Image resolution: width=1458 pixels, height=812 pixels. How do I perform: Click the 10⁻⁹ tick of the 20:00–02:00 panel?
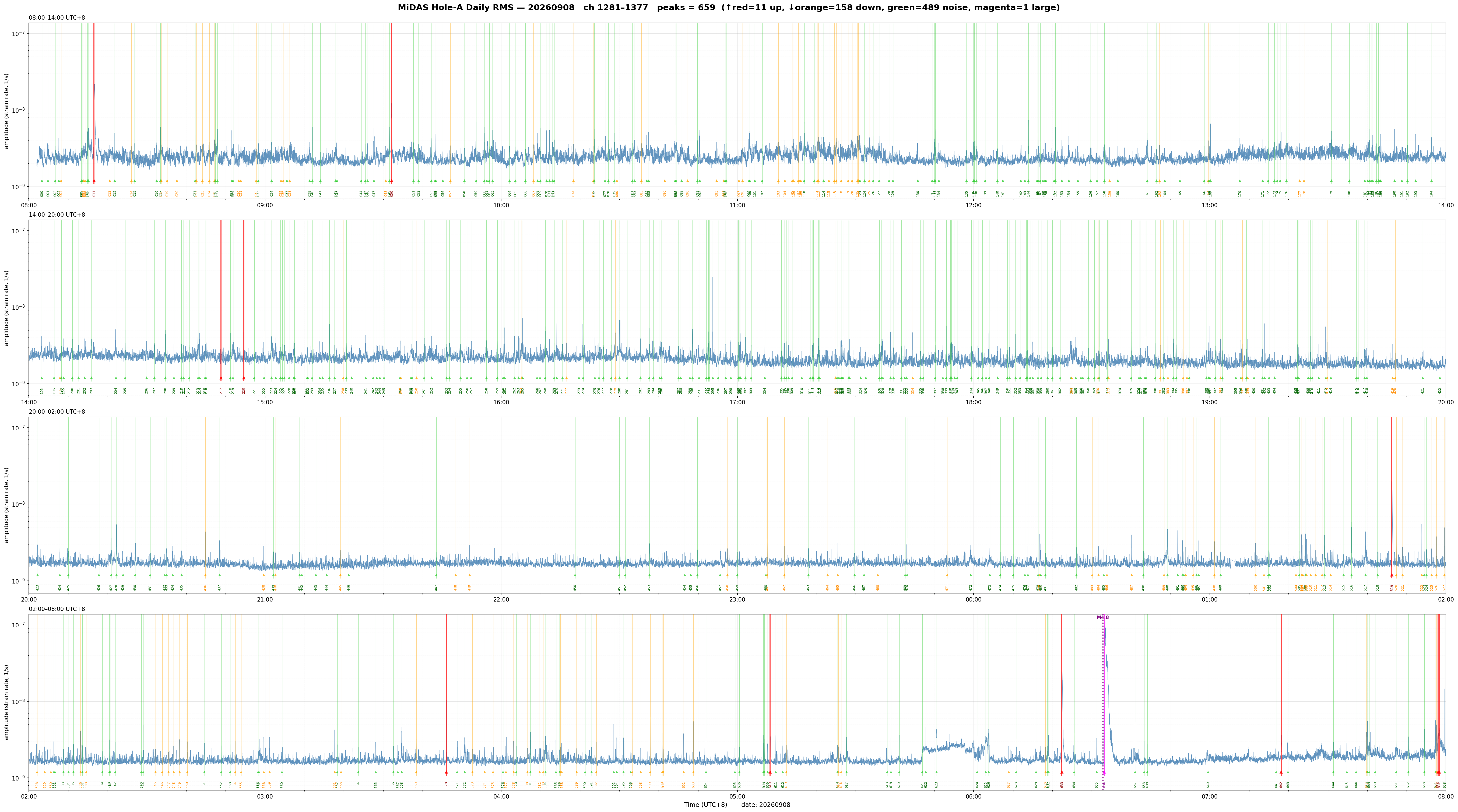click(19, 581)
